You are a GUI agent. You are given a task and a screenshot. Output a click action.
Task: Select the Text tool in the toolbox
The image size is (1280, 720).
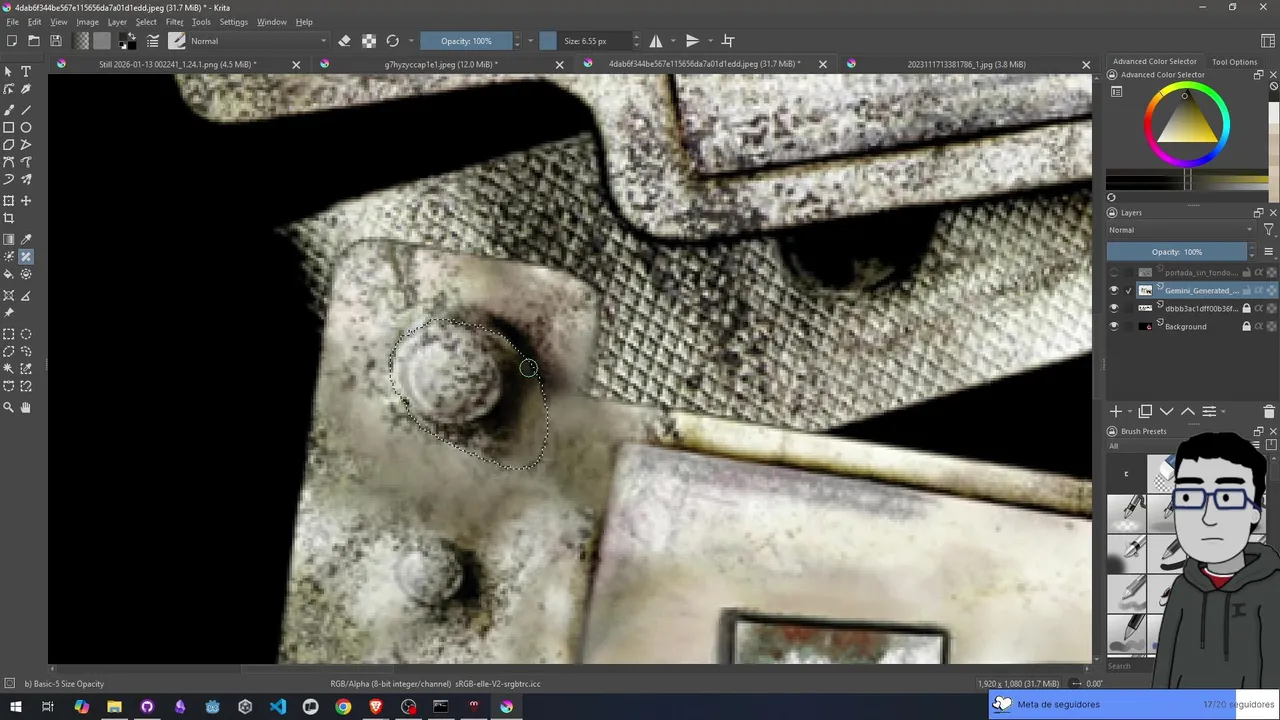click(x=26, y=72)
